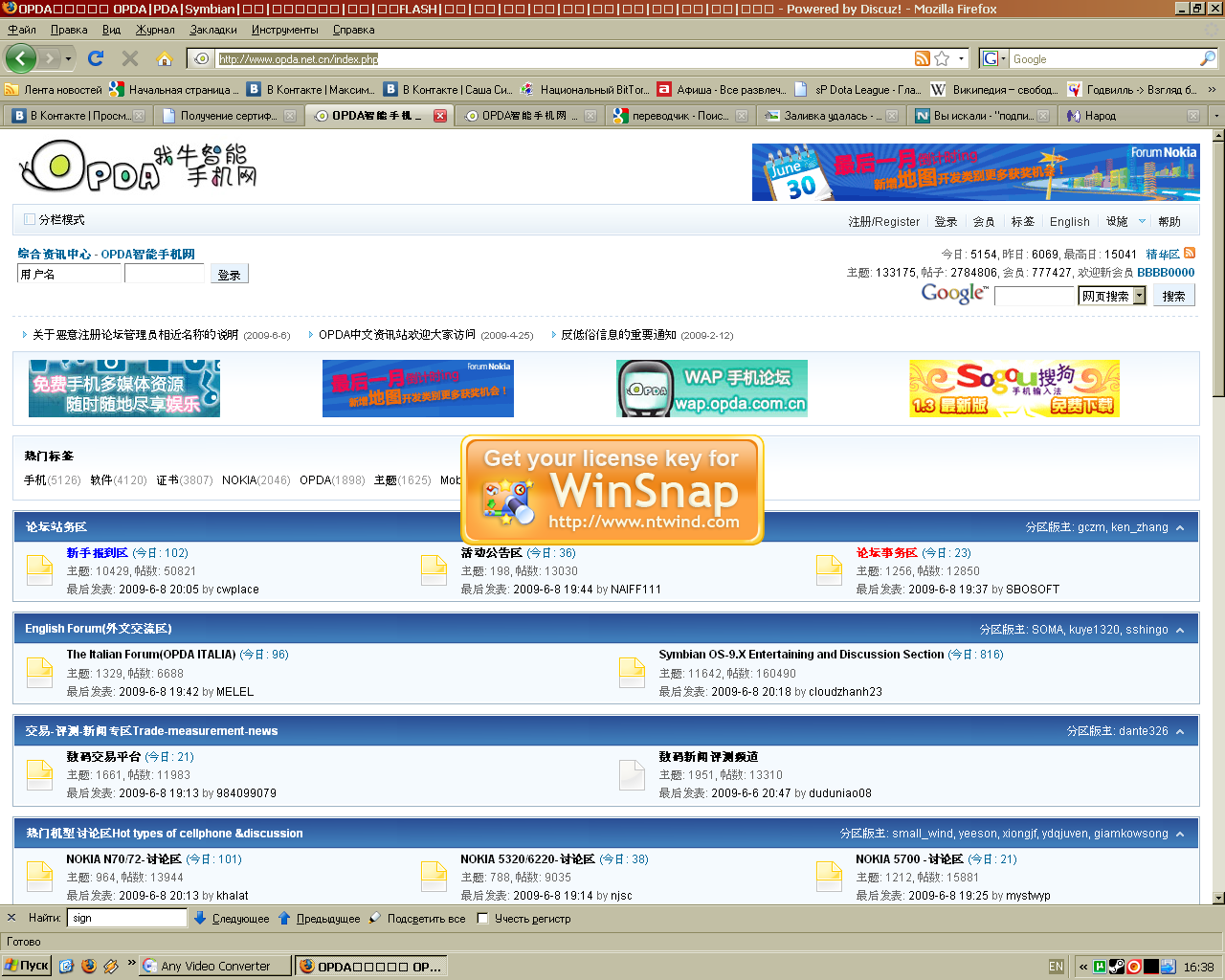Open the back/forward history dropdown arrow
This screenshot has width=1225, height=980.
68,58
